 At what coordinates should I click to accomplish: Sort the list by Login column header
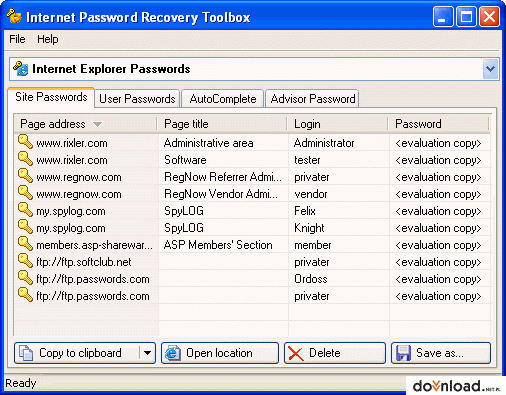[x=338, y=124]
